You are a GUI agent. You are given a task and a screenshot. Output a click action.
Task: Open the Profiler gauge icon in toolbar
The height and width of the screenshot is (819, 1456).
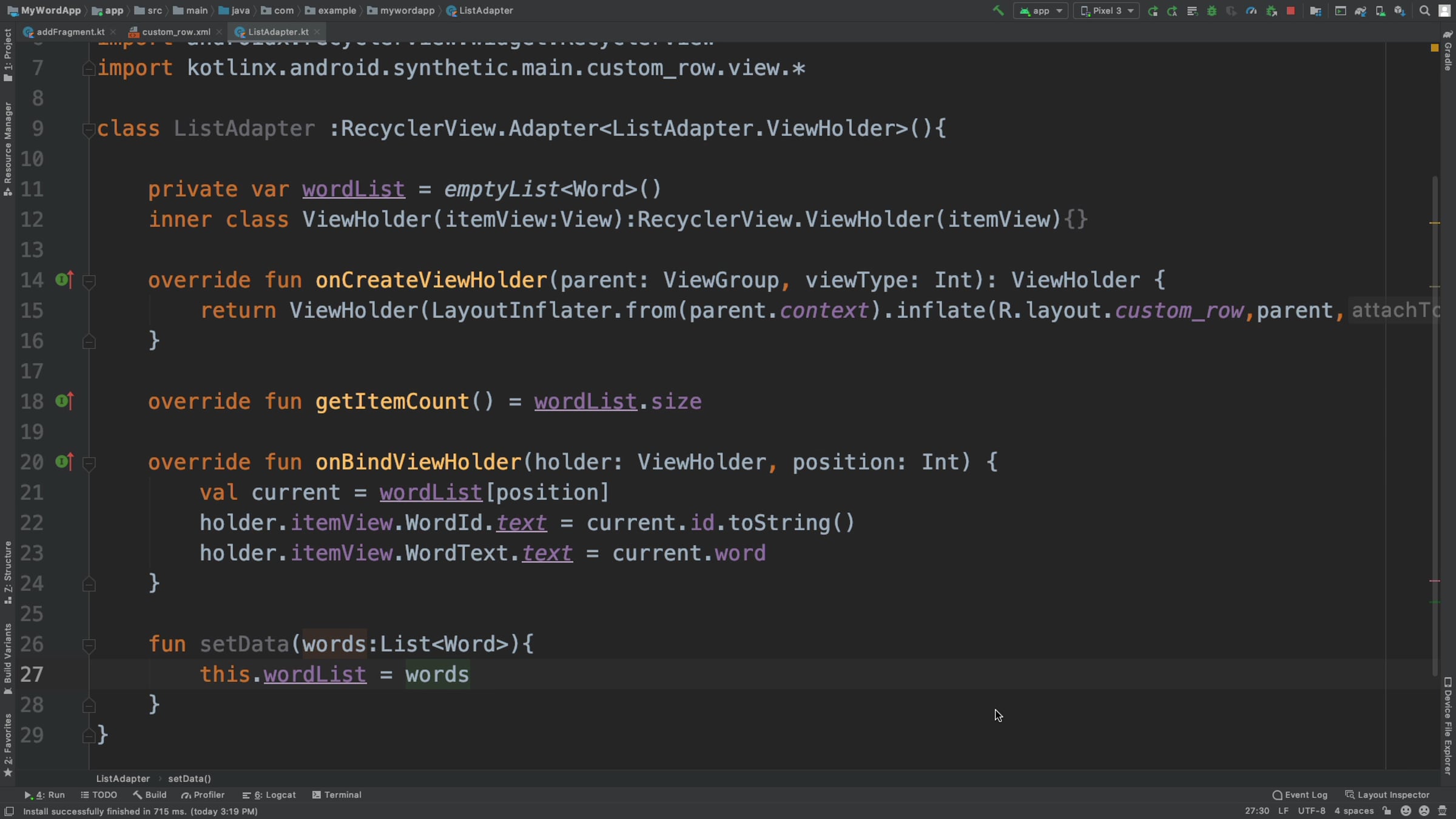1251,10
